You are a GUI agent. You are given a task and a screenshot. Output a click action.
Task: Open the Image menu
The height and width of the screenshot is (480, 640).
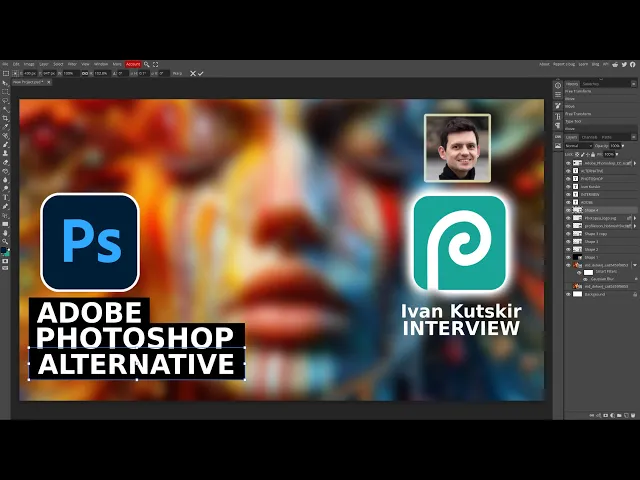coord(29,64)
